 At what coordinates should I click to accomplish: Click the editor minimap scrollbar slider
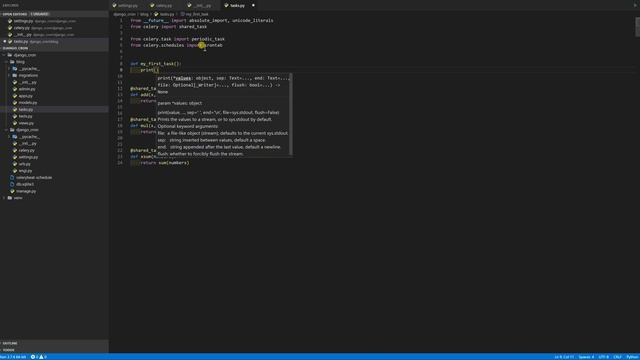point(638,27)
